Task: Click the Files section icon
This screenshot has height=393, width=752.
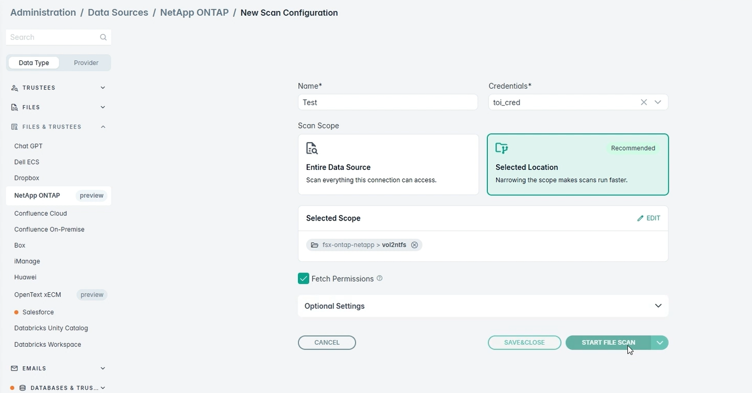Action: click(x=14, y=107)
